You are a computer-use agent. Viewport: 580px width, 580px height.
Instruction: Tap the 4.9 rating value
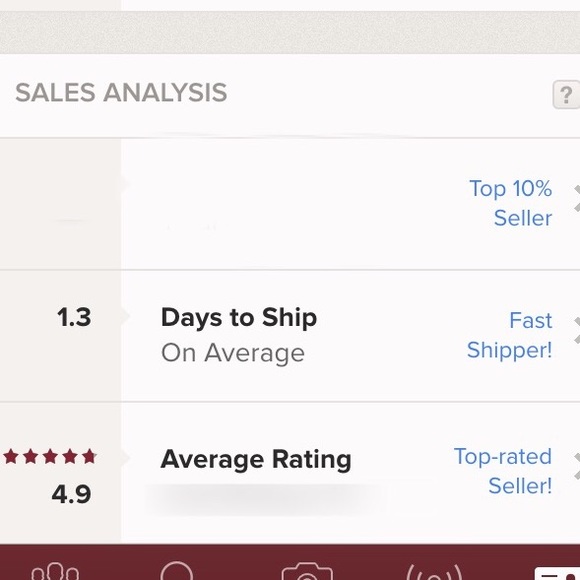71,494
